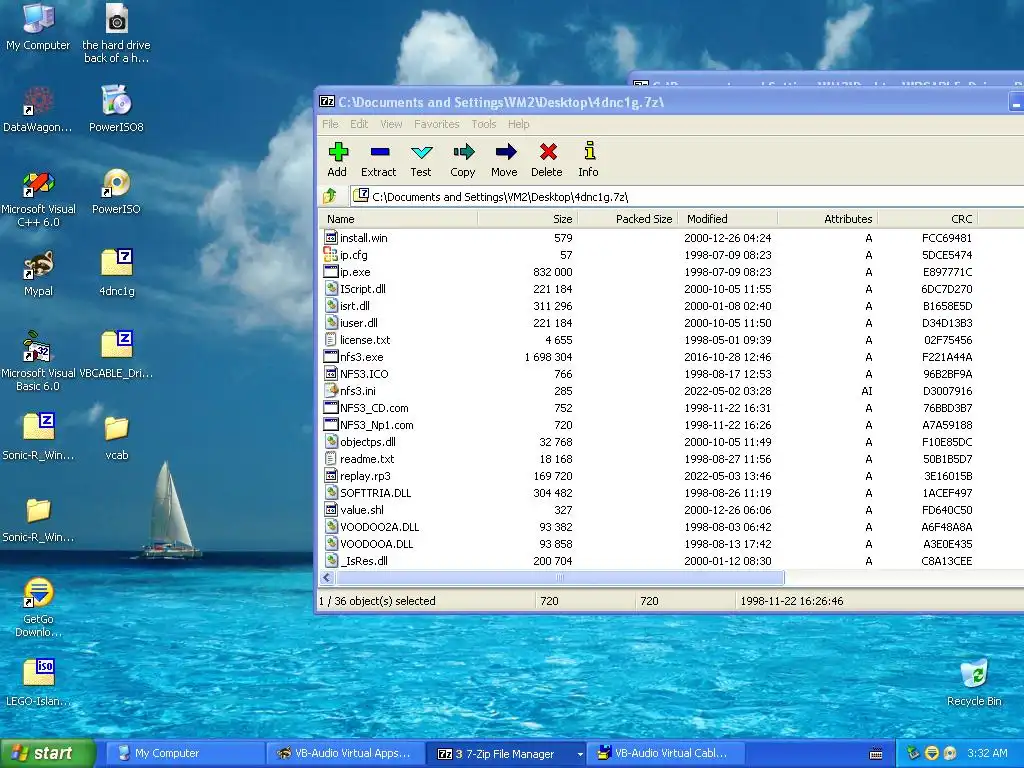
Task: Open the Help menu
Action: 519,124
